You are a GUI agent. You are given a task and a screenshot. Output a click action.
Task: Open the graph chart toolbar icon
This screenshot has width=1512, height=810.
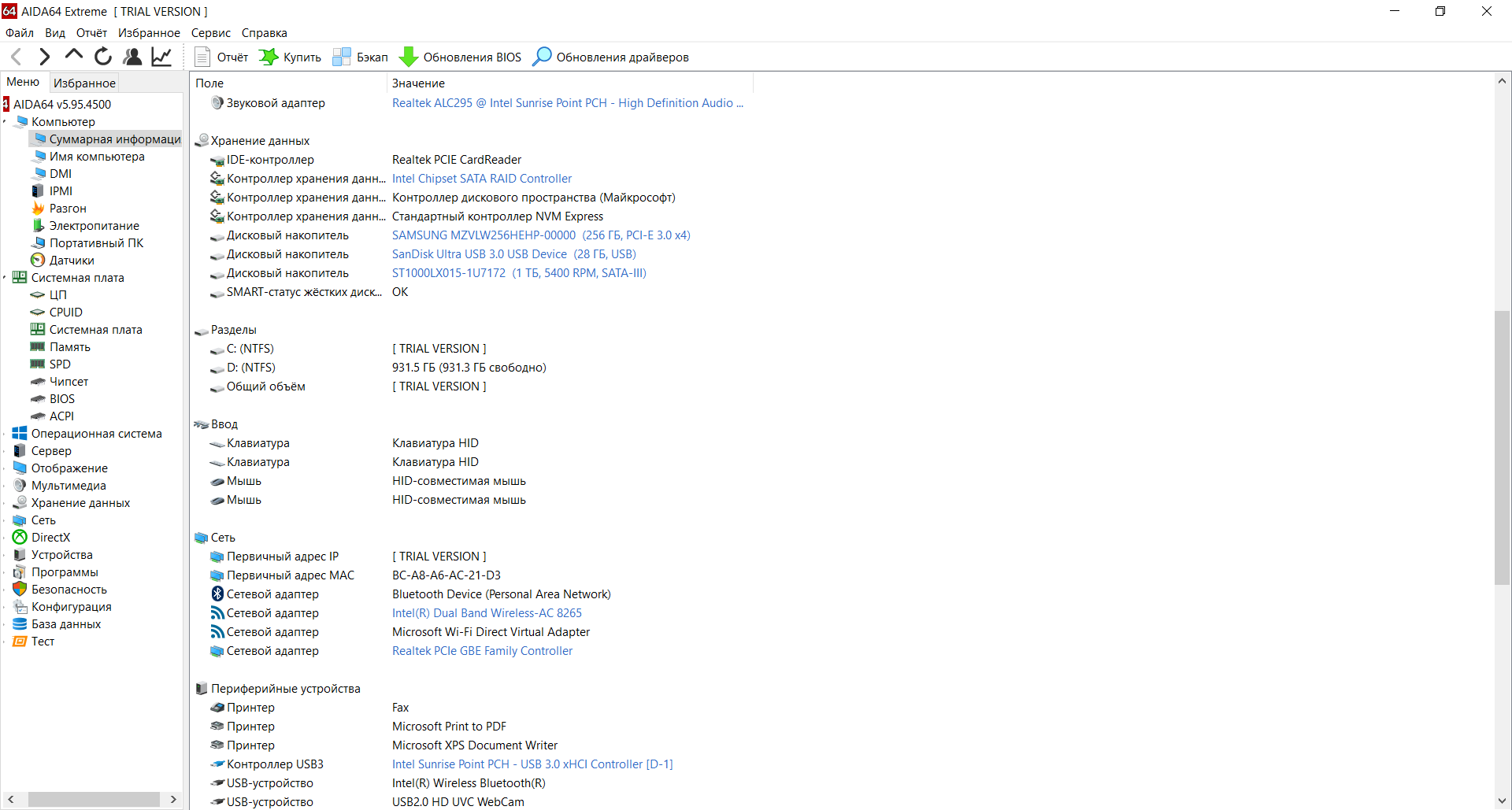[x=161, y=57]
